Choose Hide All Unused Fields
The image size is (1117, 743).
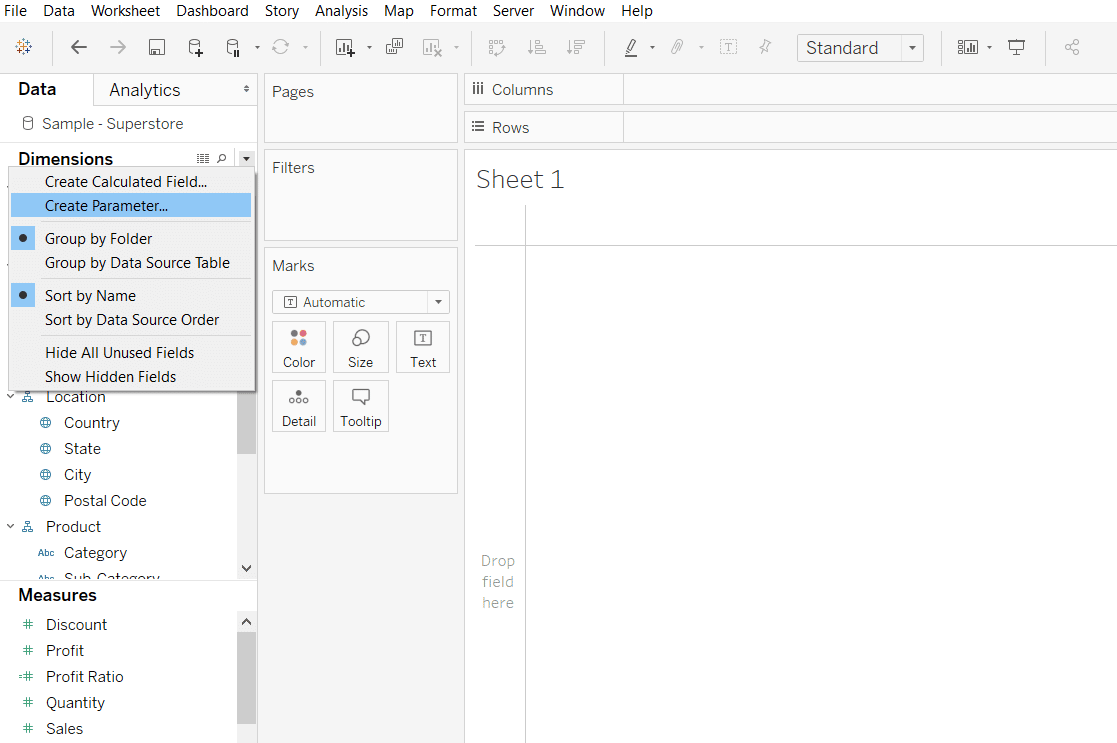[131, 353]
